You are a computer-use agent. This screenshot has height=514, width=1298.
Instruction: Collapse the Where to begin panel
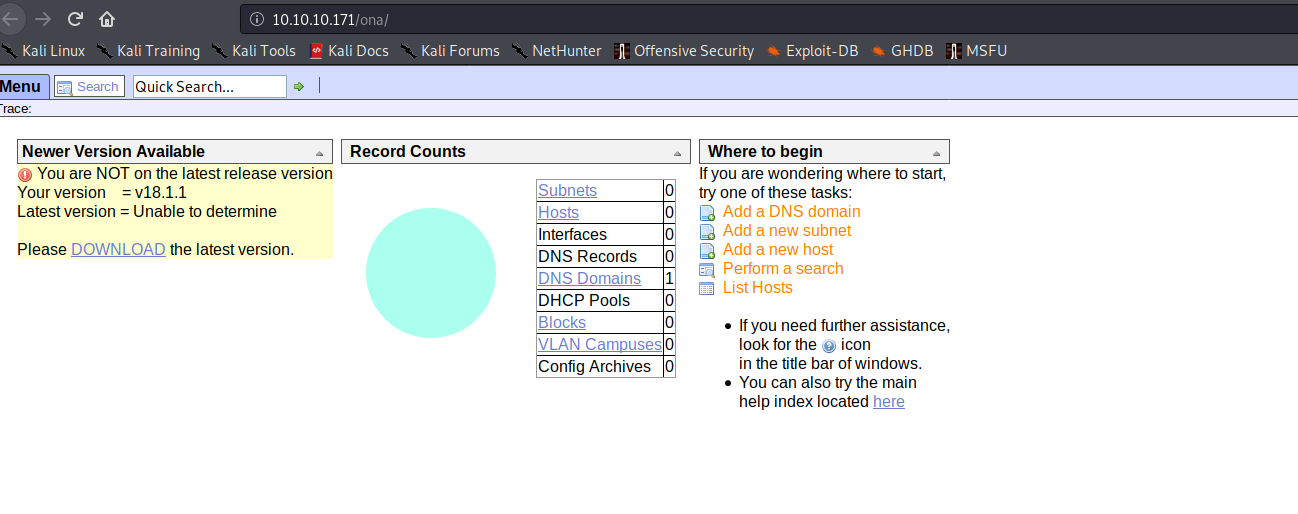pyautogui.click(x=936, y=153)
